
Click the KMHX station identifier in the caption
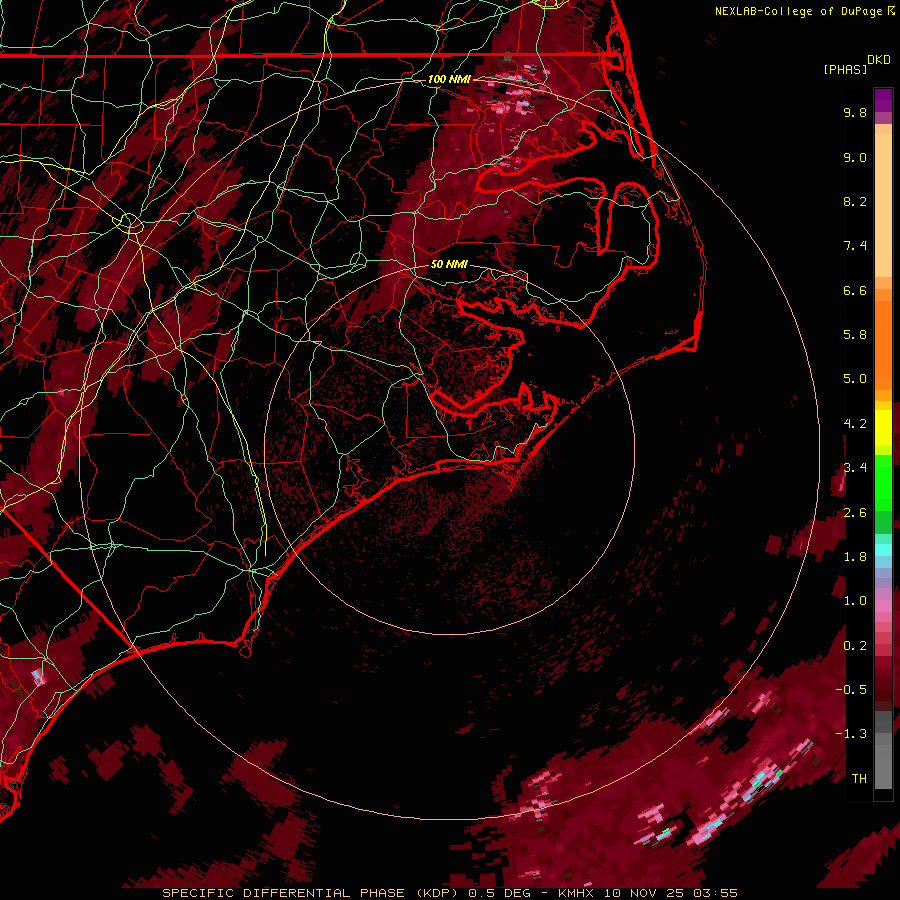click(x=576, y=893)
